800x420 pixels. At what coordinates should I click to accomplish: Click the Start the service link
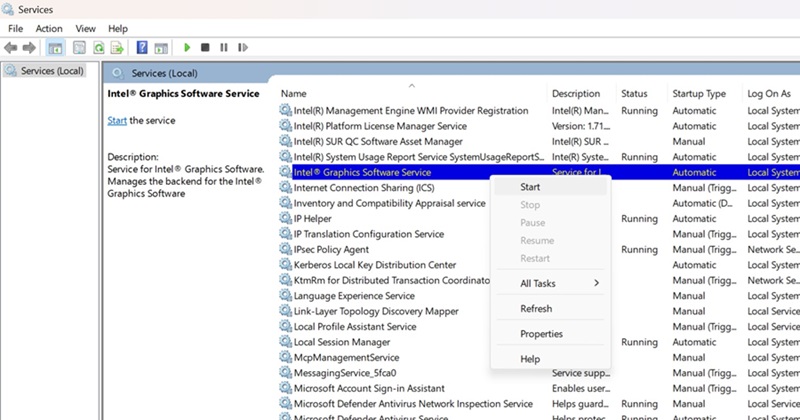coord(117,120)
